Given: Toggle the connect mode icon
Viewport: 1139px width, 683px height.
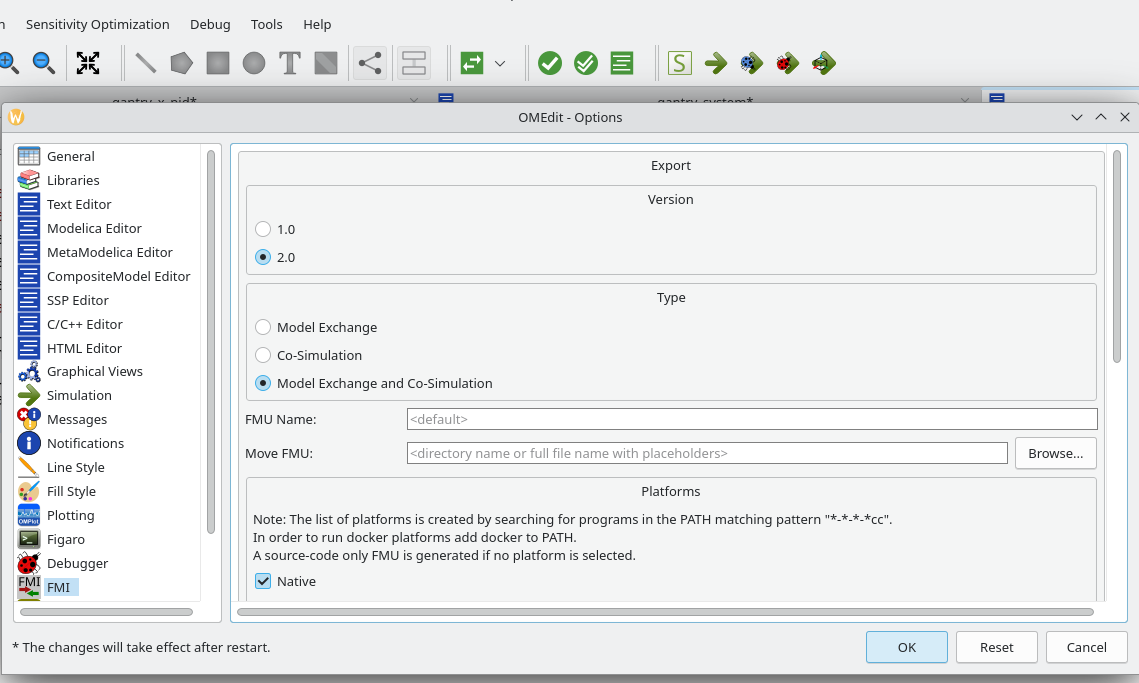Looking at the screenshot, I should 370,63.
